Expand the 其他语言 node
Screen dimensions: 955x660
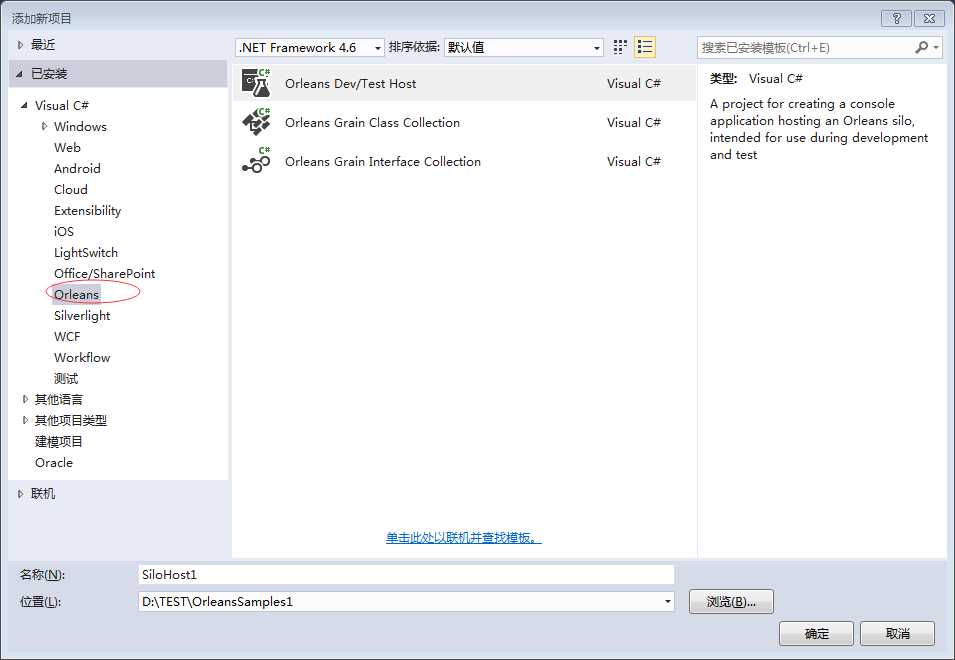pyautogui.click(x=25, y=399)
